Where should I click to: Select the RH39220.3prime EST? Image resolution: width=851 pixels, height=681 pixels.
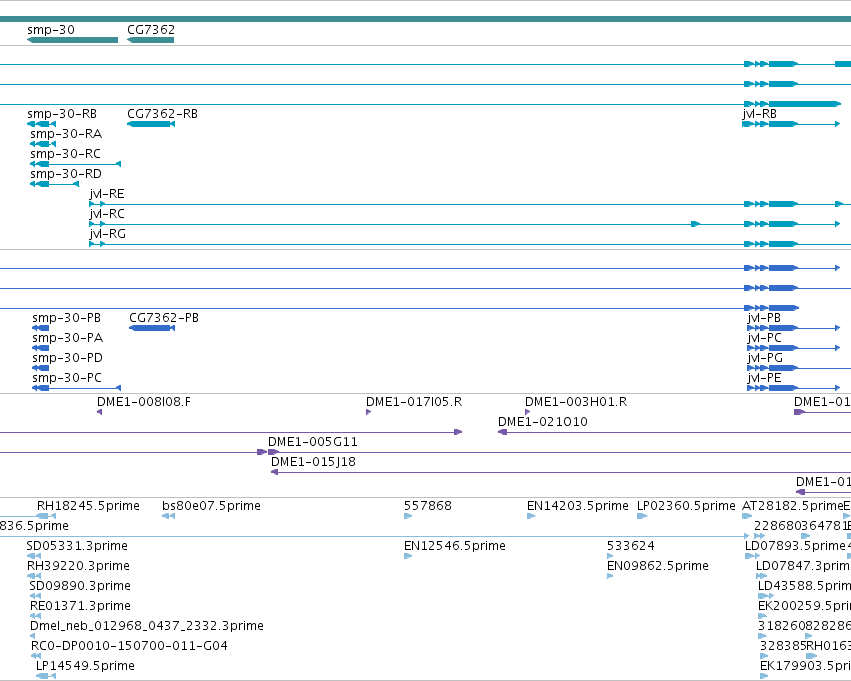34,576
